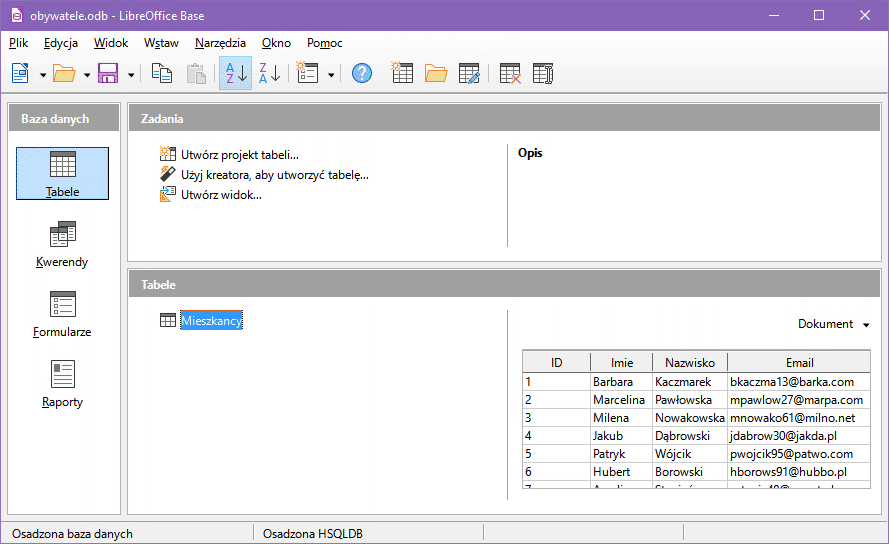Open the Narzędzia menu

pyautogui.click(x=220, y=43)
